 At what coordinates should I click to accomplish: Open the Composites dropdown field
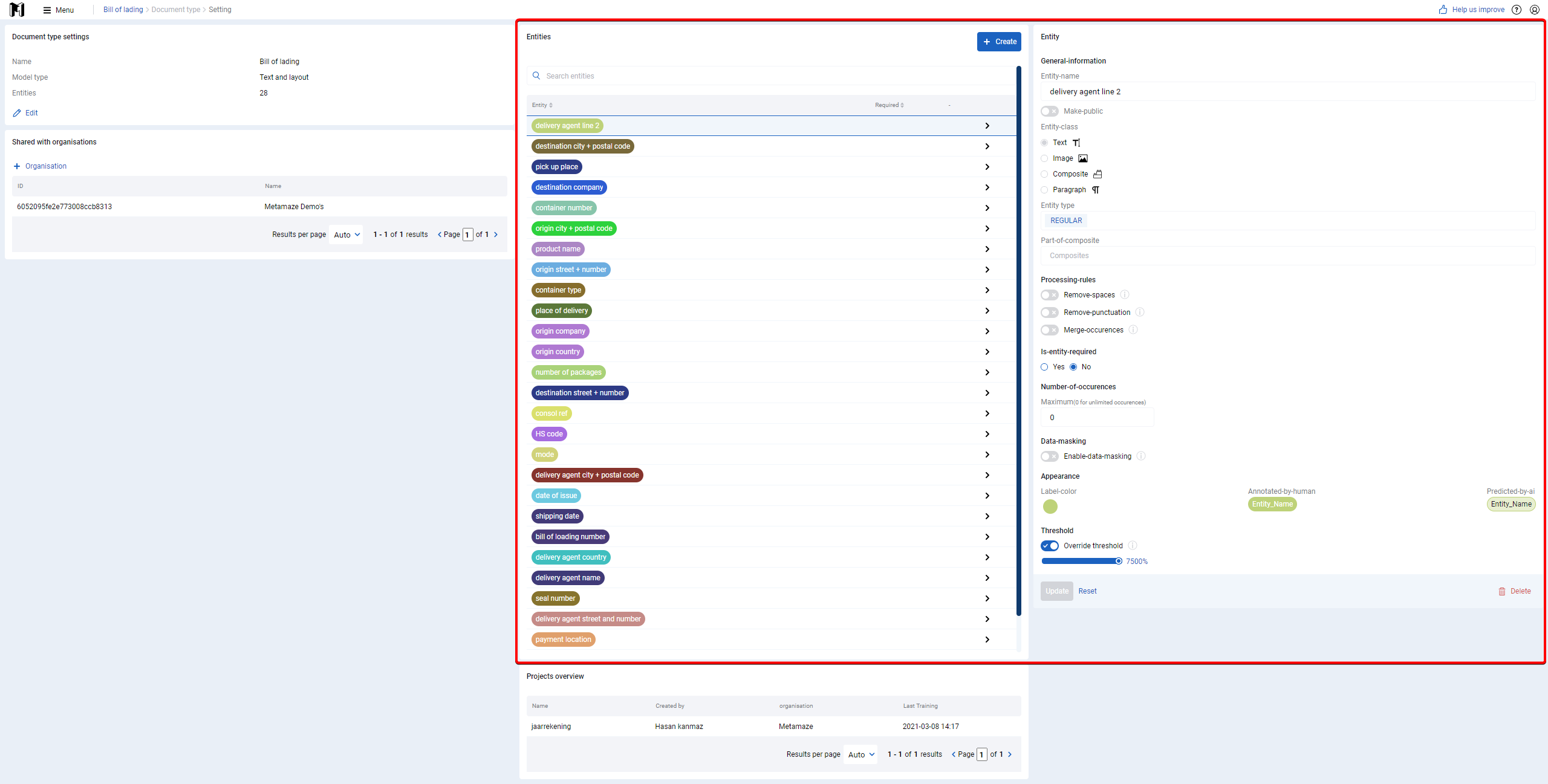point(1288,256)
